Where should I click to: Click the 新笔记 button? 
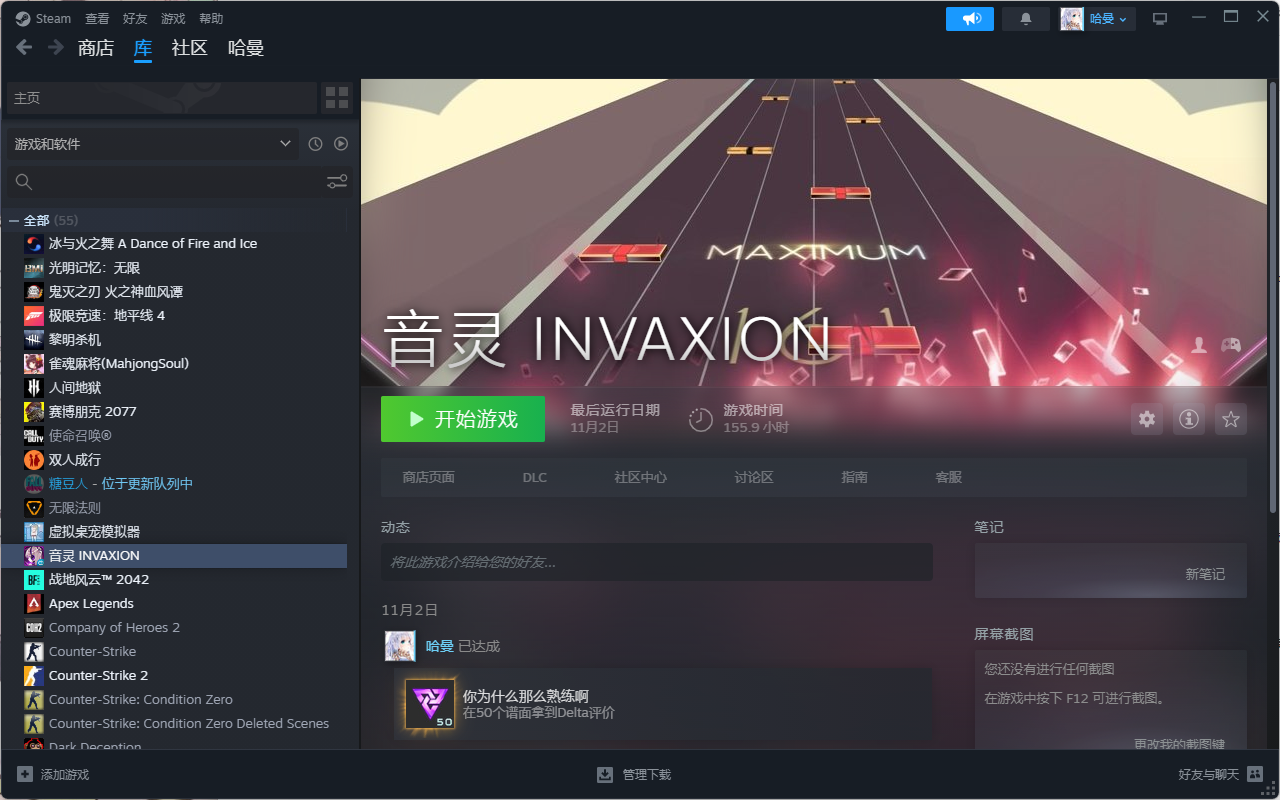click(1205, 574)
